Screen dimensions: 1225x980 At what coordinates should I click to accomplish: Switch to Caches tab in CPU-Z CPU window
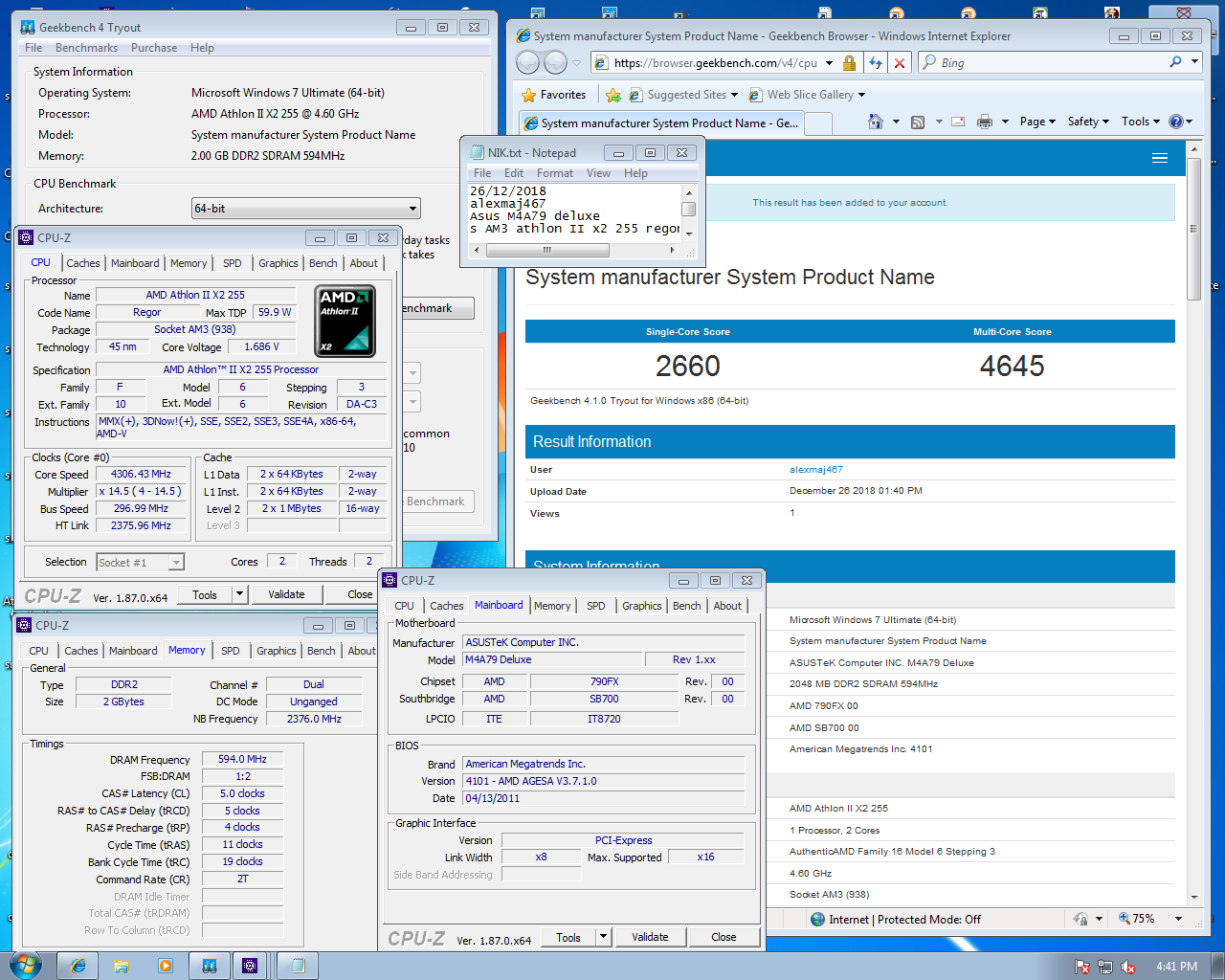click(83, 263)
